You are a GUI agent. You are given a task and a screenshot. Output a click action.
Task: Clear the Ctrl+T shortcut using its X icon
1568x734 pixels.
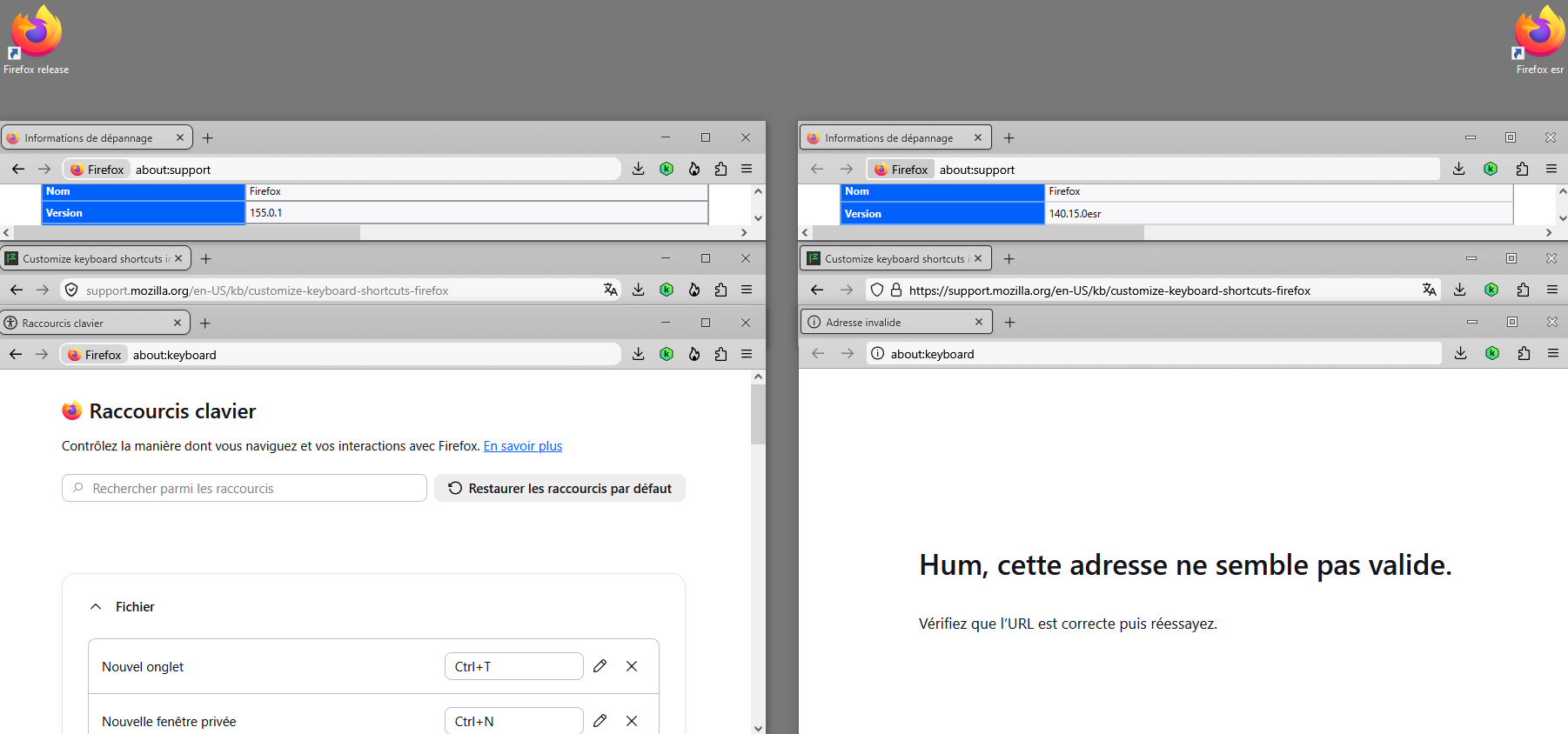coord(632,666)
